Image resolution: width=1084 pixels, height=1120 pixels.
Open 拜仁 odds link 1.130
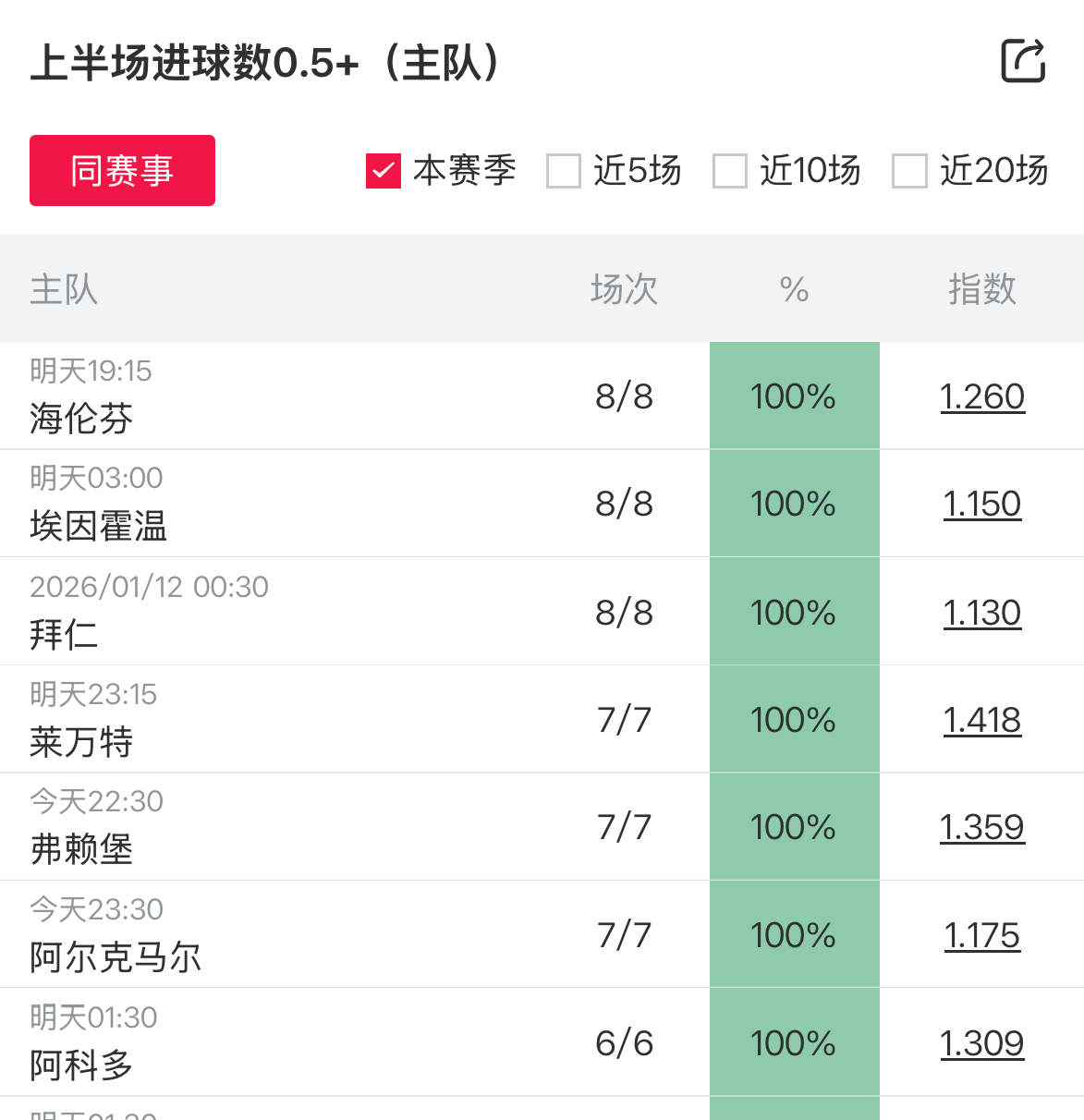[981, 612]
